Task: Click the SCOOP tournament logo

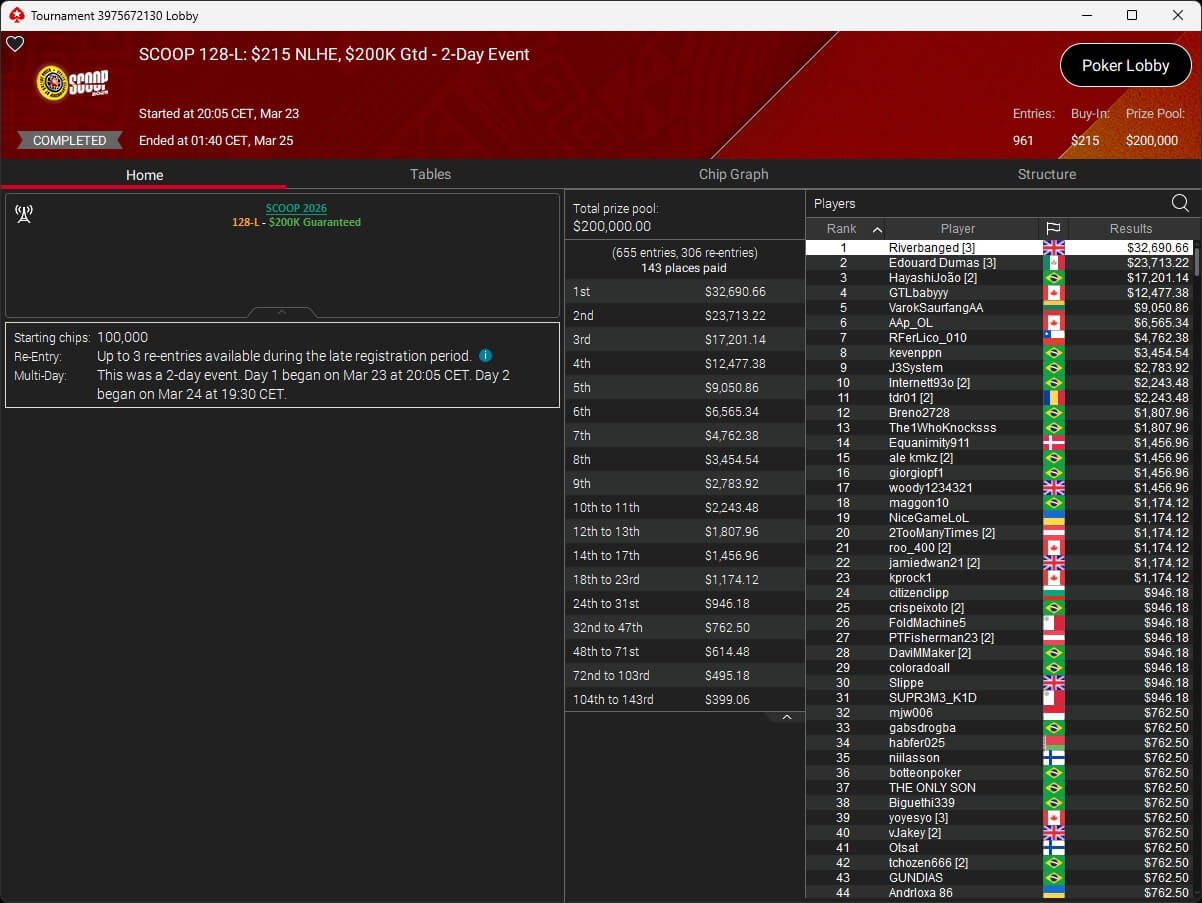Action: [x=72, y=83]
